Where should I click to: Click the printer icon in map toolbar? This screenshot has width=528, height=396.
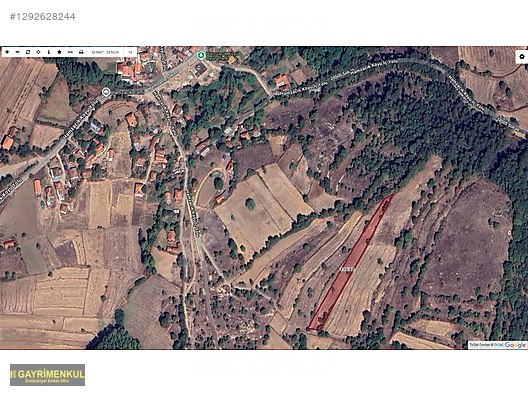pos(81,52)
